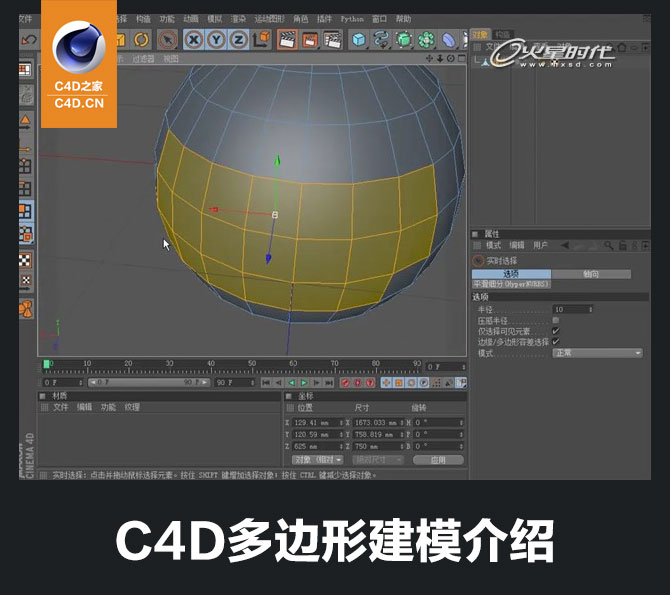Screen dimensions: 670x595
Task: Select the rotate tool icon
Action: click(141, 40)
